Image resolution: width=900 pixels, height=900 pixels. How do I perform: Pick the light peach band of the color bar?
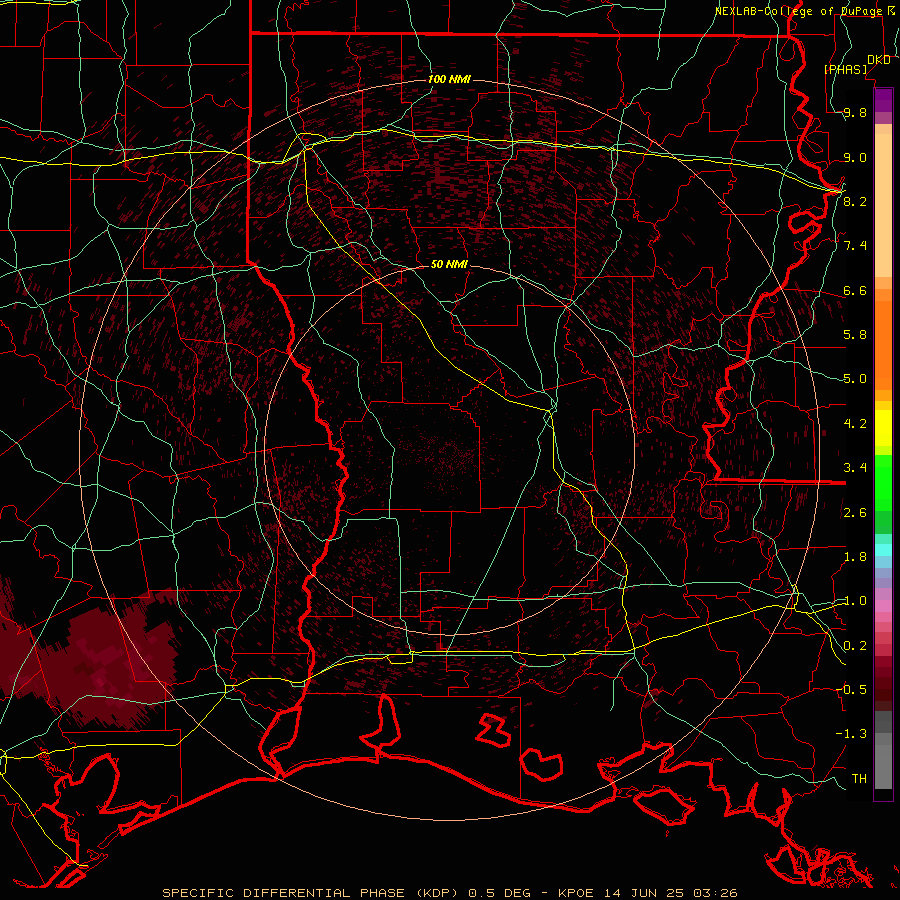coord(883,205)
